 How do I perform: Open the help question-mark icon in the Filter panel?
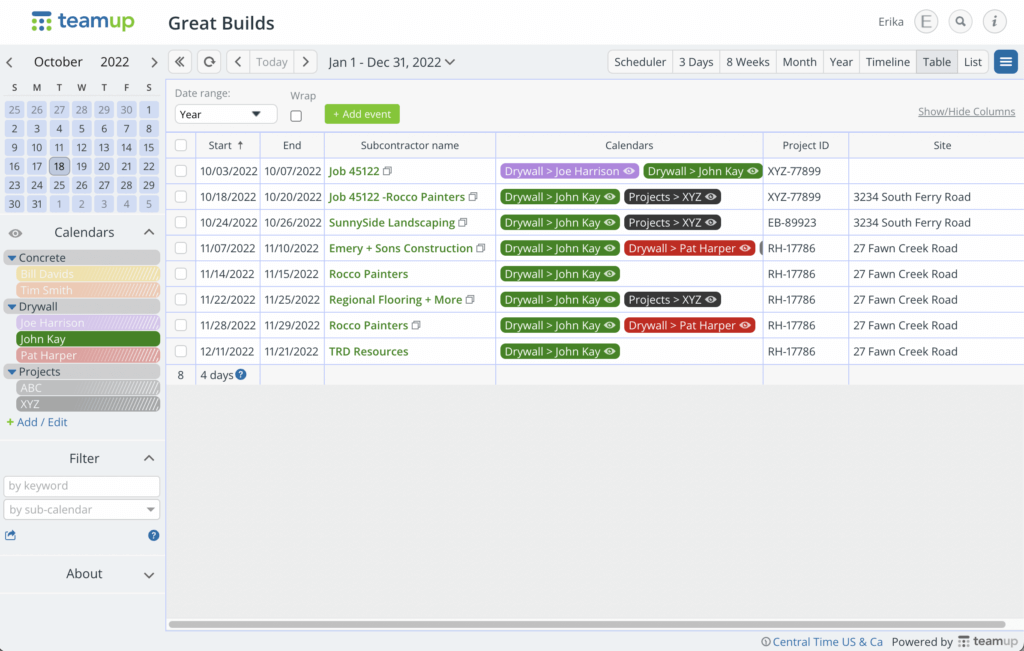[152, 535]
